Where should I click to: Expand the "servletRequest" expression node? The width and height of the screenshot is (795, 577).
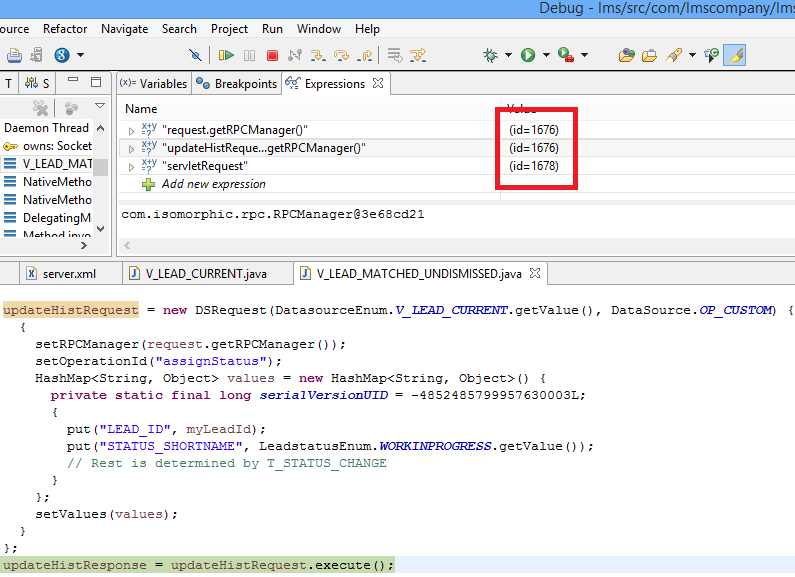click(x=131, y=166)
